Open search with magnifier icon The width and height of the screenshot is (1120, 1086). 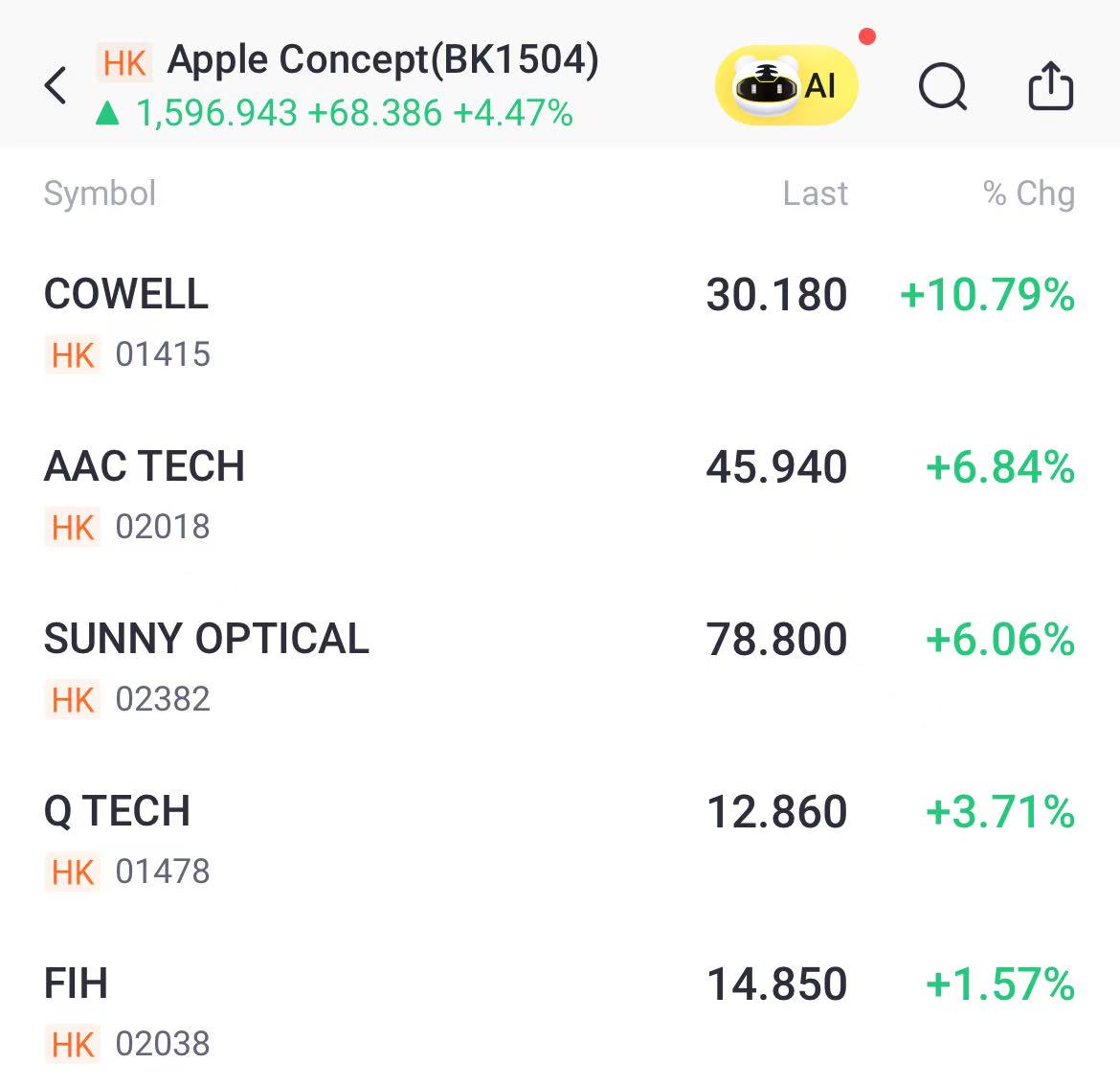pyautogui.click(x=943, y=86)
